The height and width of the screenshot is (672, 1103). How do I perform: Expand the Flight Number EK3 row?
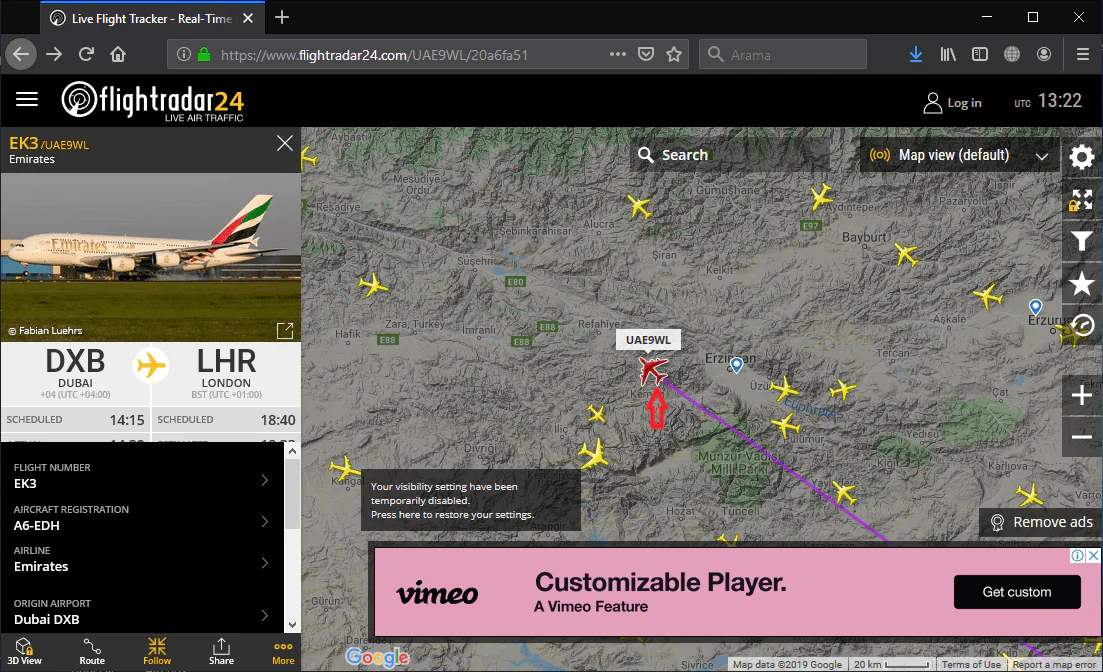coord(142,476)
